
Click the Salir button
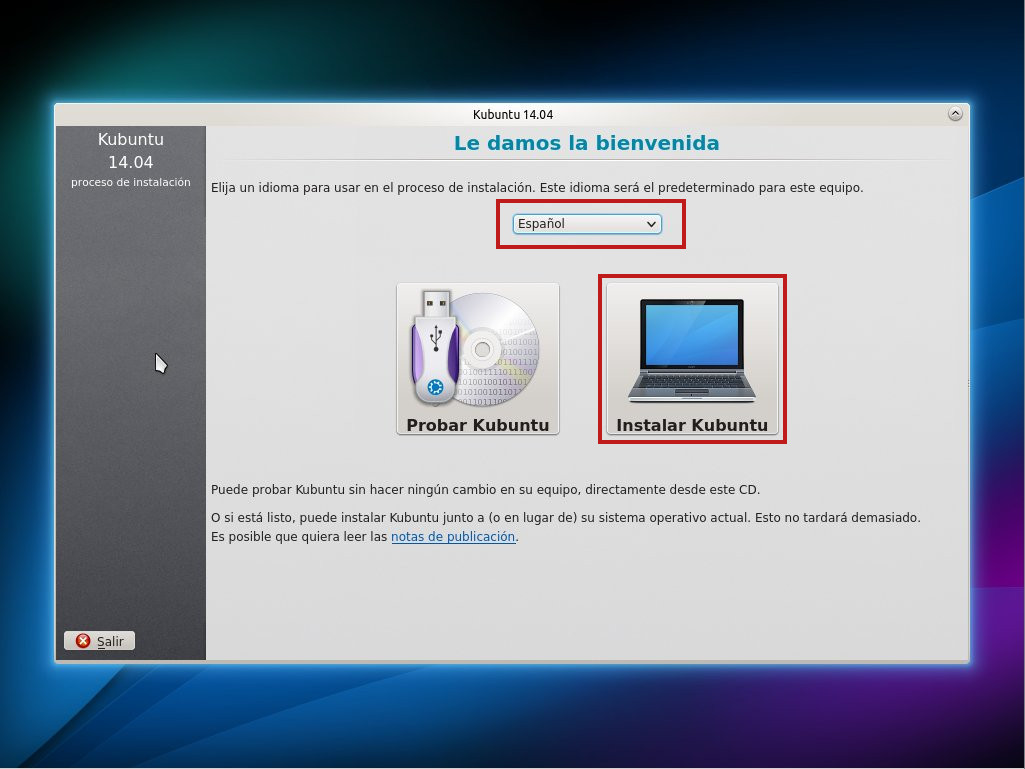pos(99,641)
